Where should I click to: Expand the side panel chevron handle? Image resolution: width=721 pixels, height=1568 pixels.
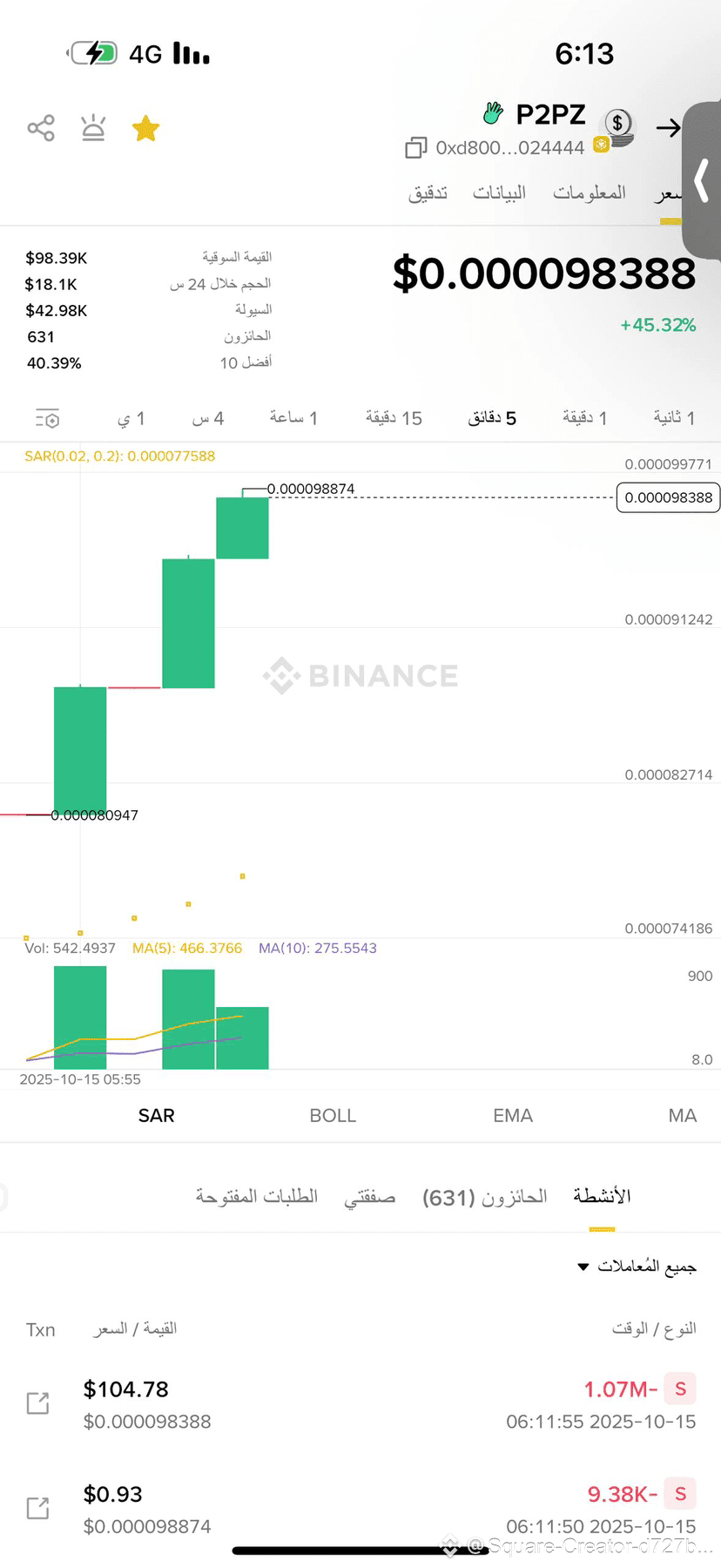[x=702, y=181]
